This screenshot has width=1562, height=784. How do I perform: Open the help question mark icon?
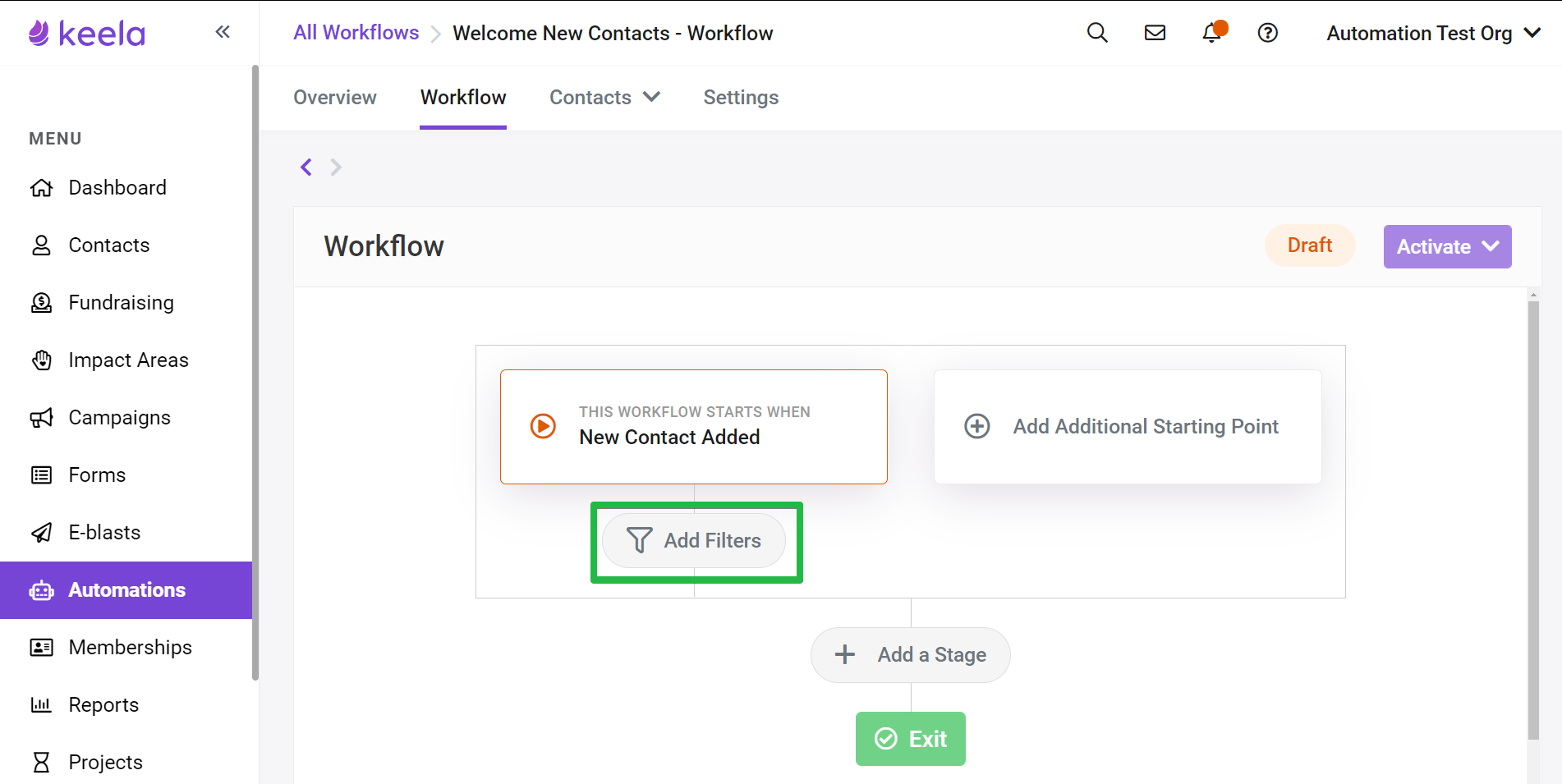pos(1268,33)
